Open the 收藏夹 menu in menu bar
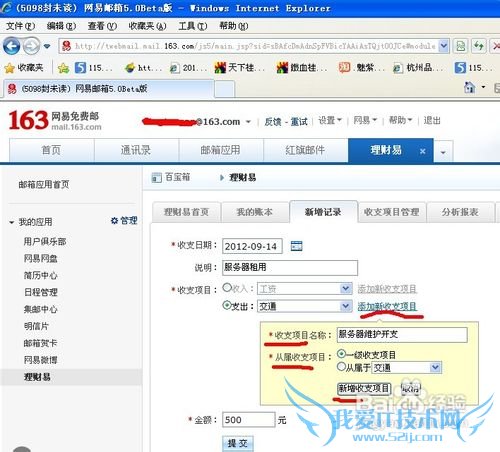 pos(147,26)
